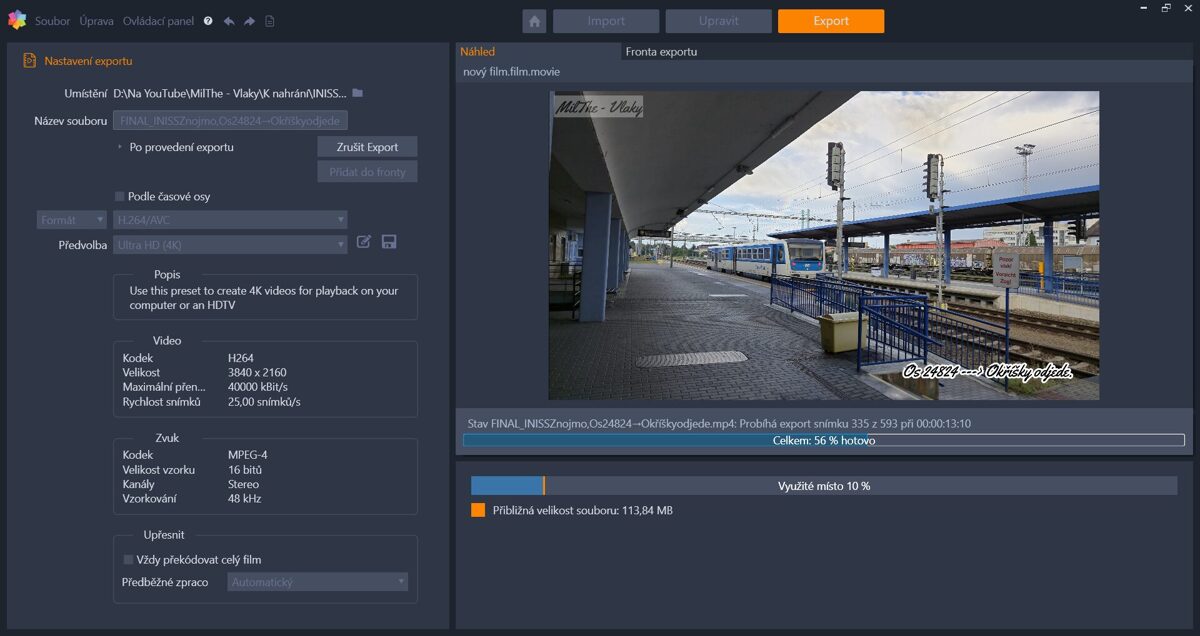The image size is (1200, 636).
Task: Click the redo arrow icon
Action: (x=249, y=21)
